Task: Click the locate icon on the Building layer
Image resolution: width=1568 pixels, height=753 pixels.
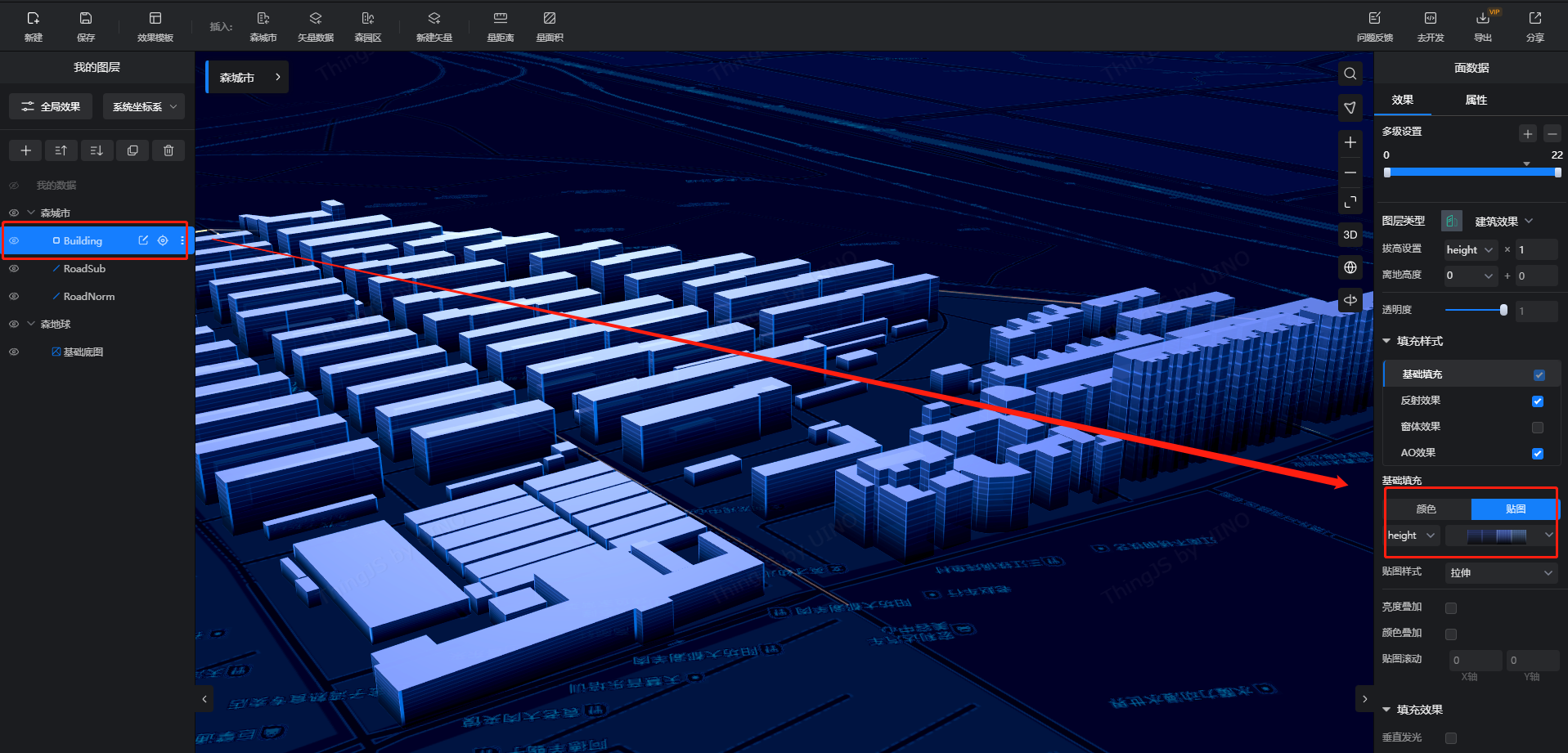Action: tap(163, 240)
